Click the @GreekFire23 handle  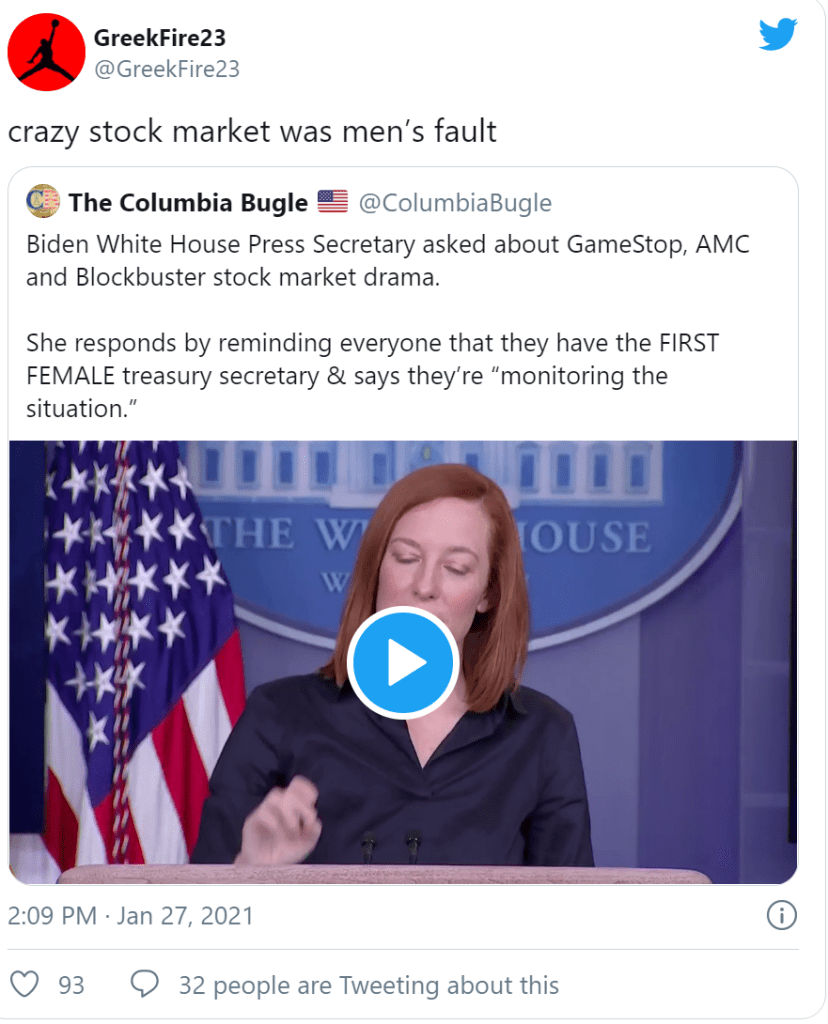(166, 69)
